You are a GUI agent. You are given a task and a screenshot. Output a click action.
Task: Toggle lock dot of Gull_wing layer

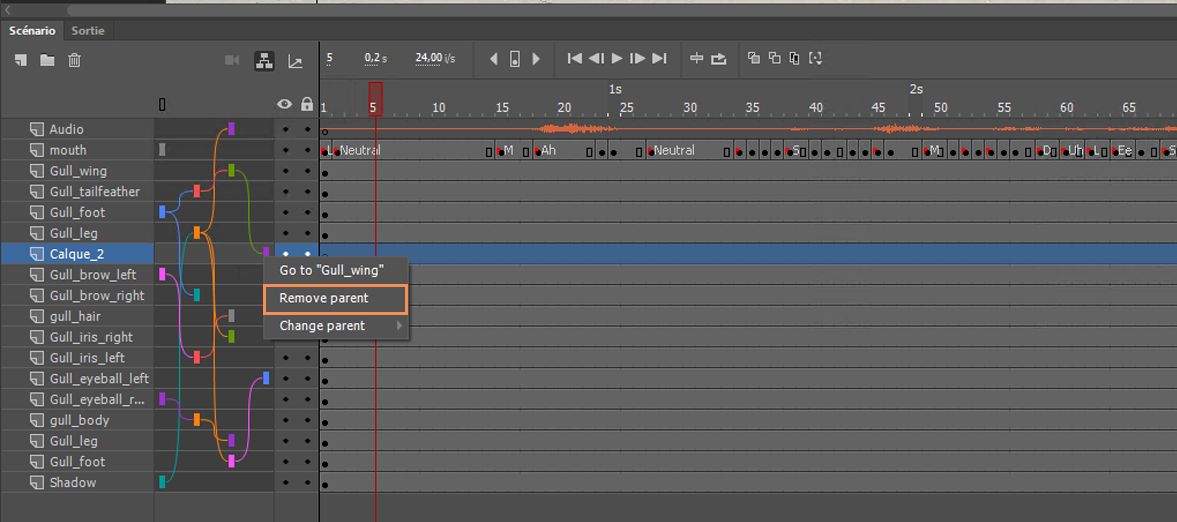[307, 171]
